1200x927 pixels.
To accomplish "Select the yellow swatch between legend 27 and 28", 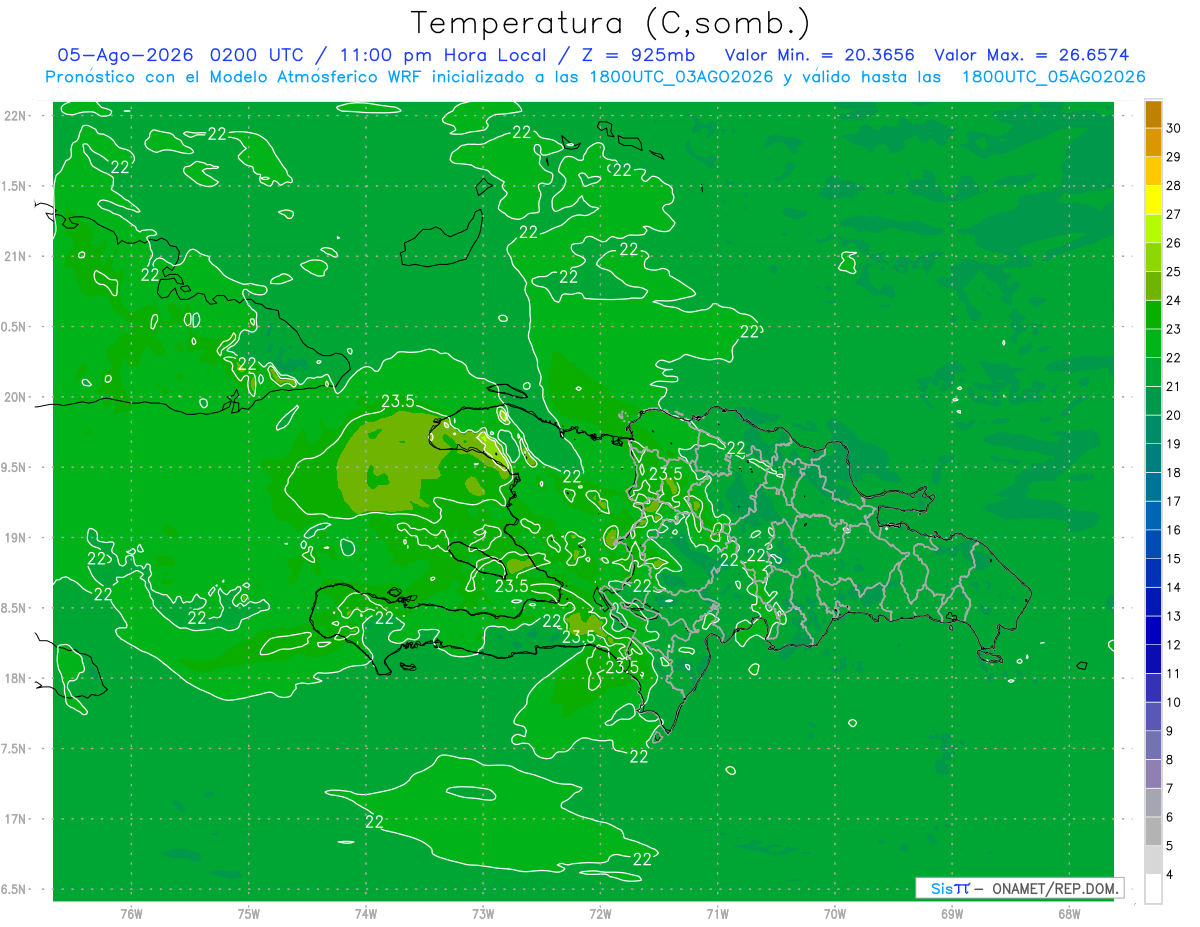I will pos(1153,200).
